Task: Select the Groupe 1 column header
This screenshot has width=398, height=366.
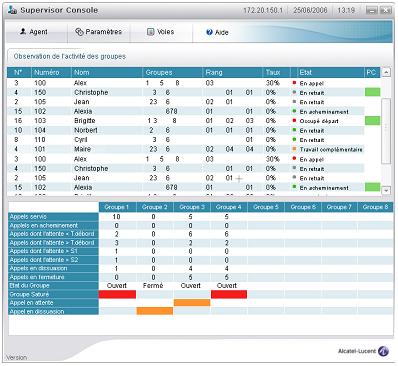Action: tap(117, 207)
